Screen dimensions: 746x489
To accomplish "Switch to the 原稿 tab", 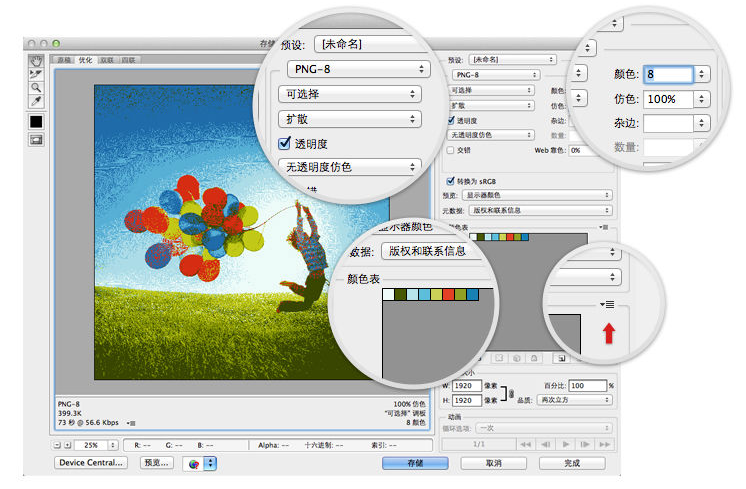I will pyautogui.click(x=64, y=60).
